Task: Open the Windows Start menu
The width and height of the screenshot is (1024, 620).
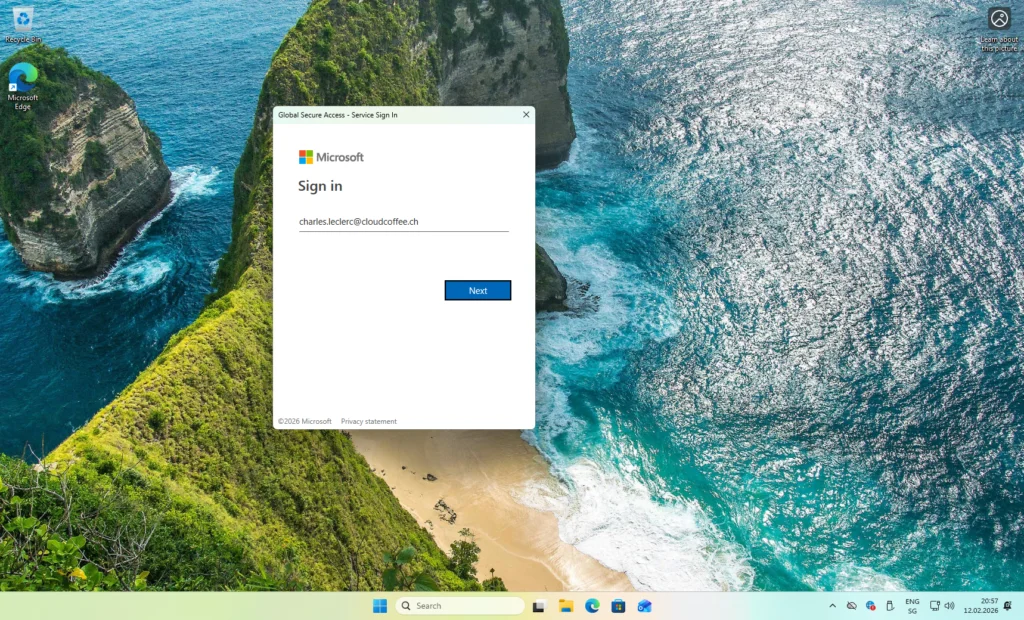Action: (x=380, y=606)
